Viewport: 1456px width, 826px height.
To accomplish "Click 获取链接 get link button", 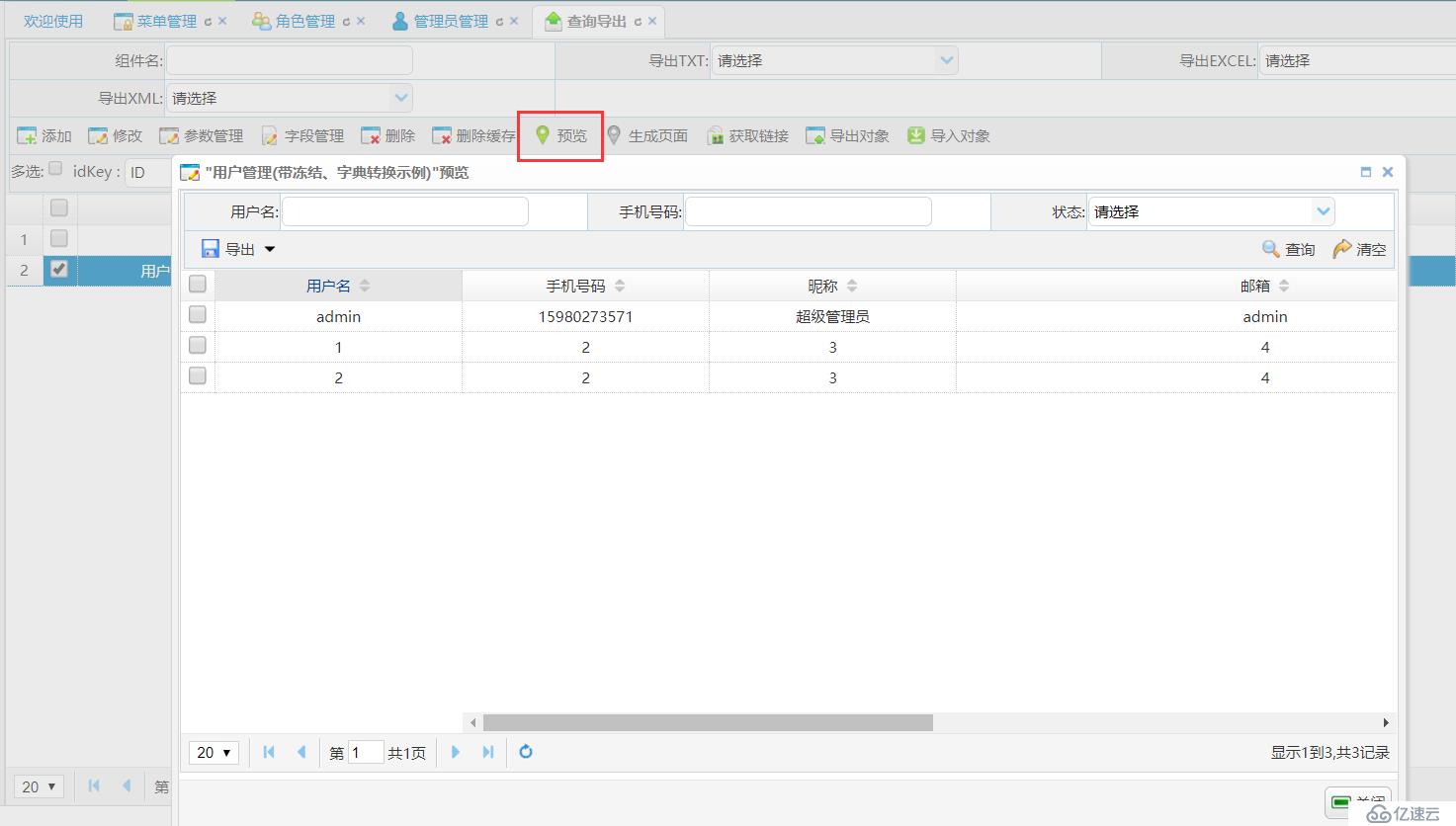I will 747,135.
